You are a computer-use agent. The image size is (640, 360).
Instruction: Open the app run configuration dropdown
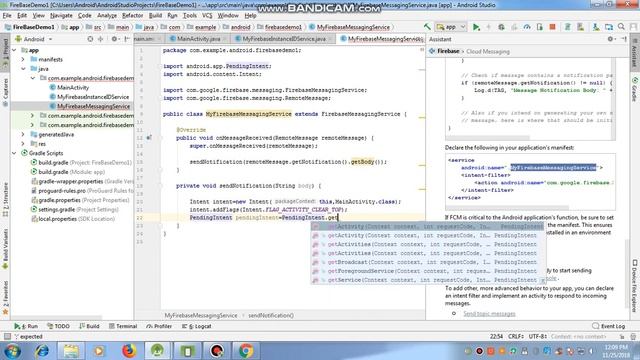tap(451, 27)
